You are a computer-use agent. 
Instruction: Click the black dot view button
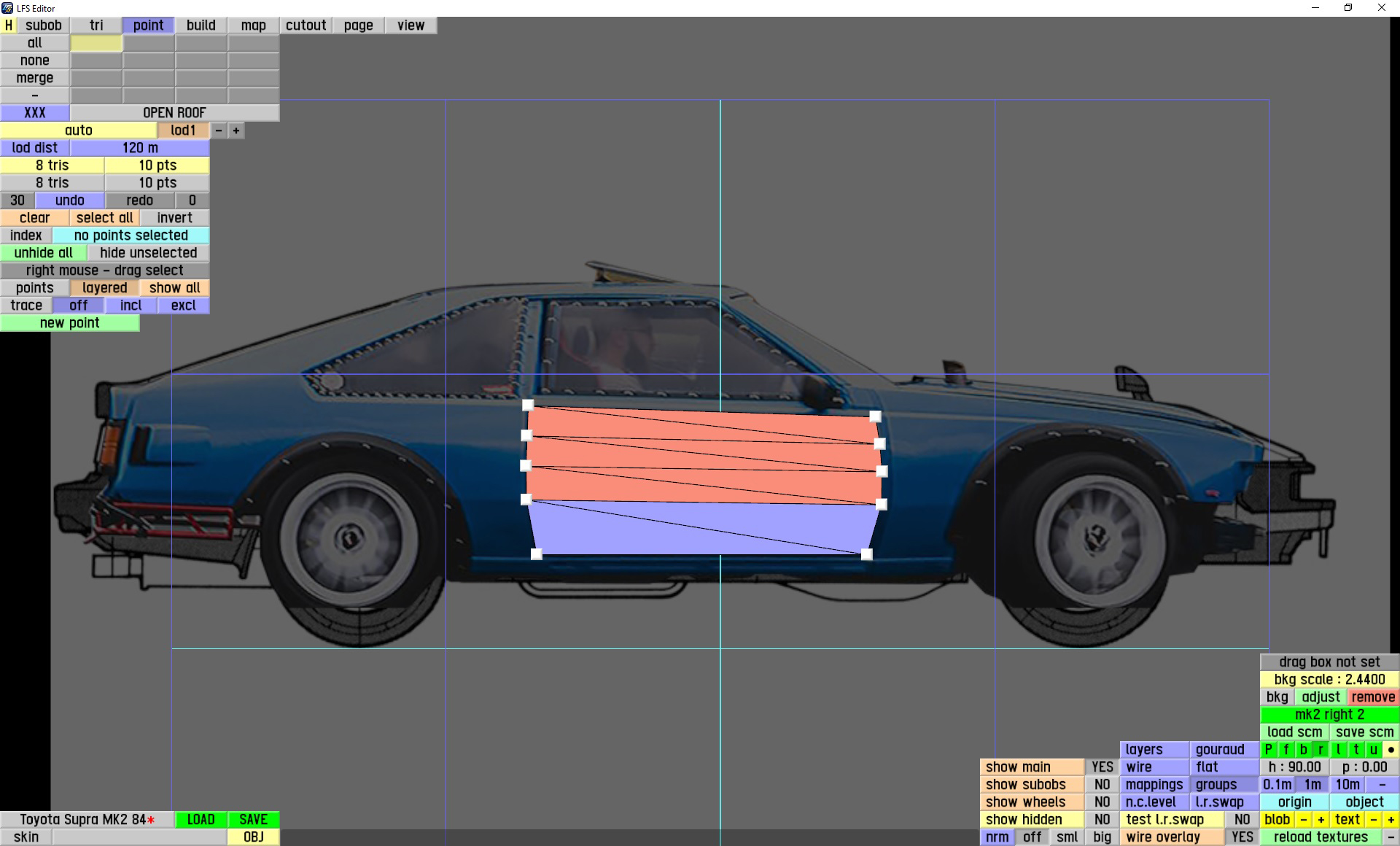point(1391,749)
